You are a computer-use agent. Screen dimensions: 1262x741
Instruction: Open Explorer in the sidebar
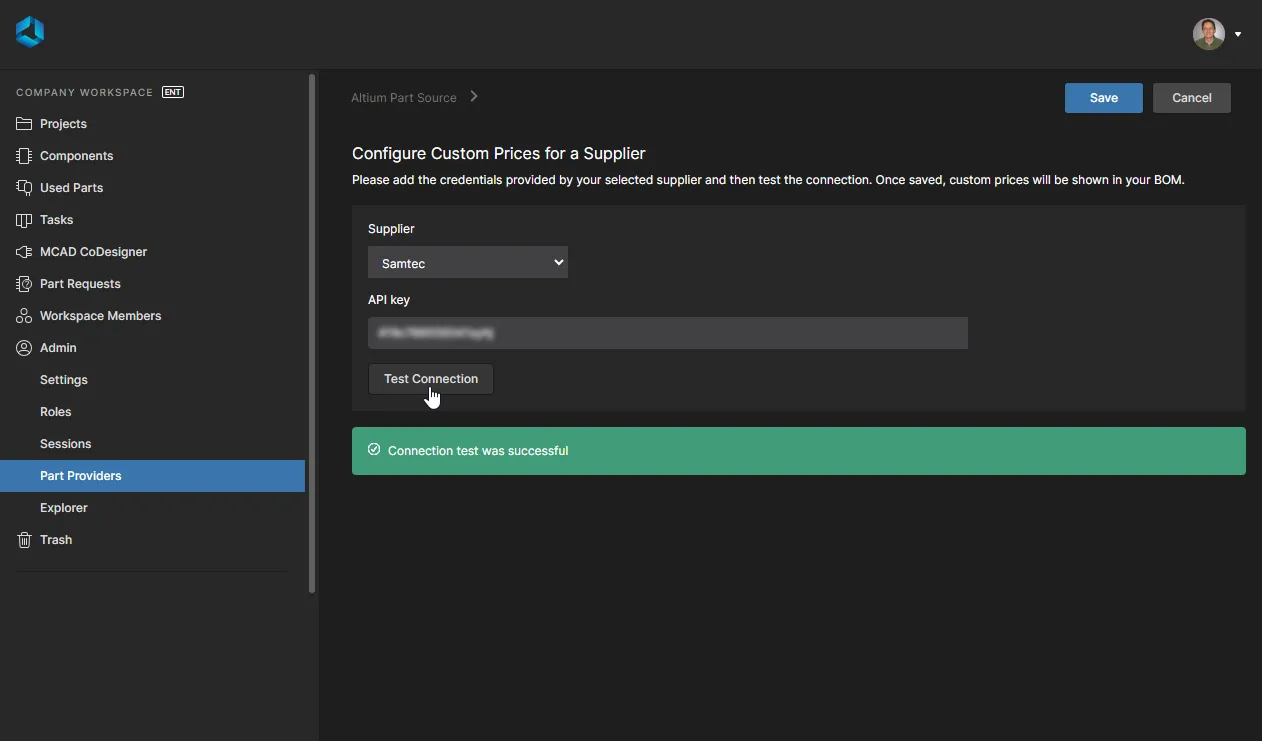(64, 508)
